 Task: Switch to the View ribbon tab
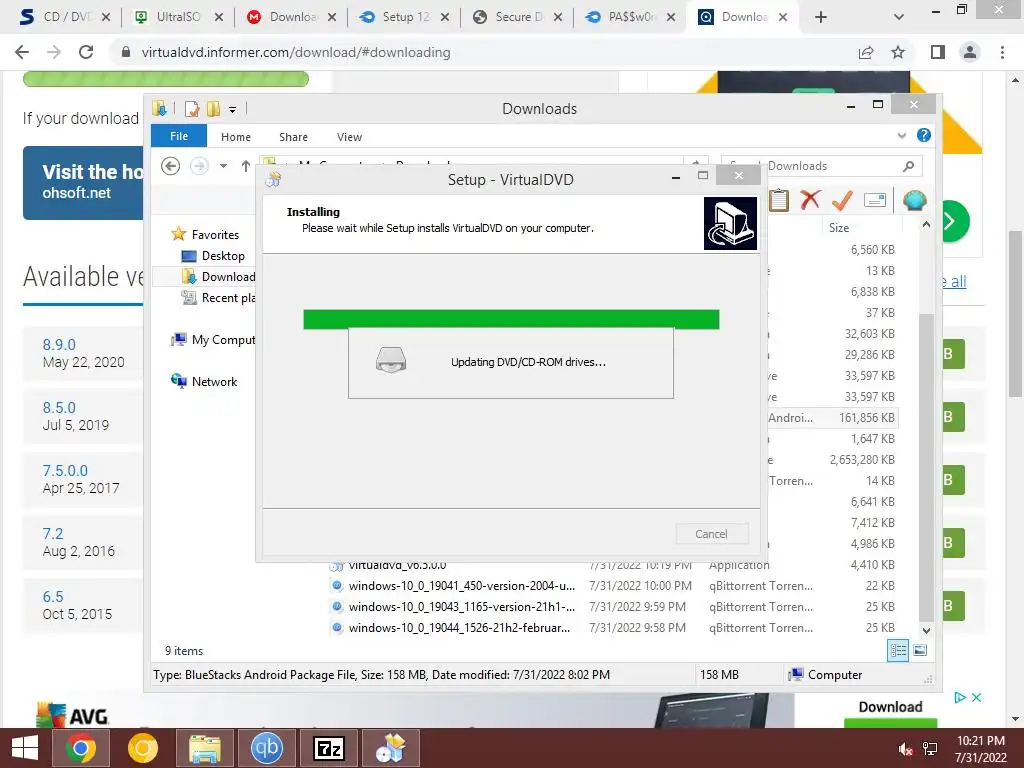pos(349,136)
